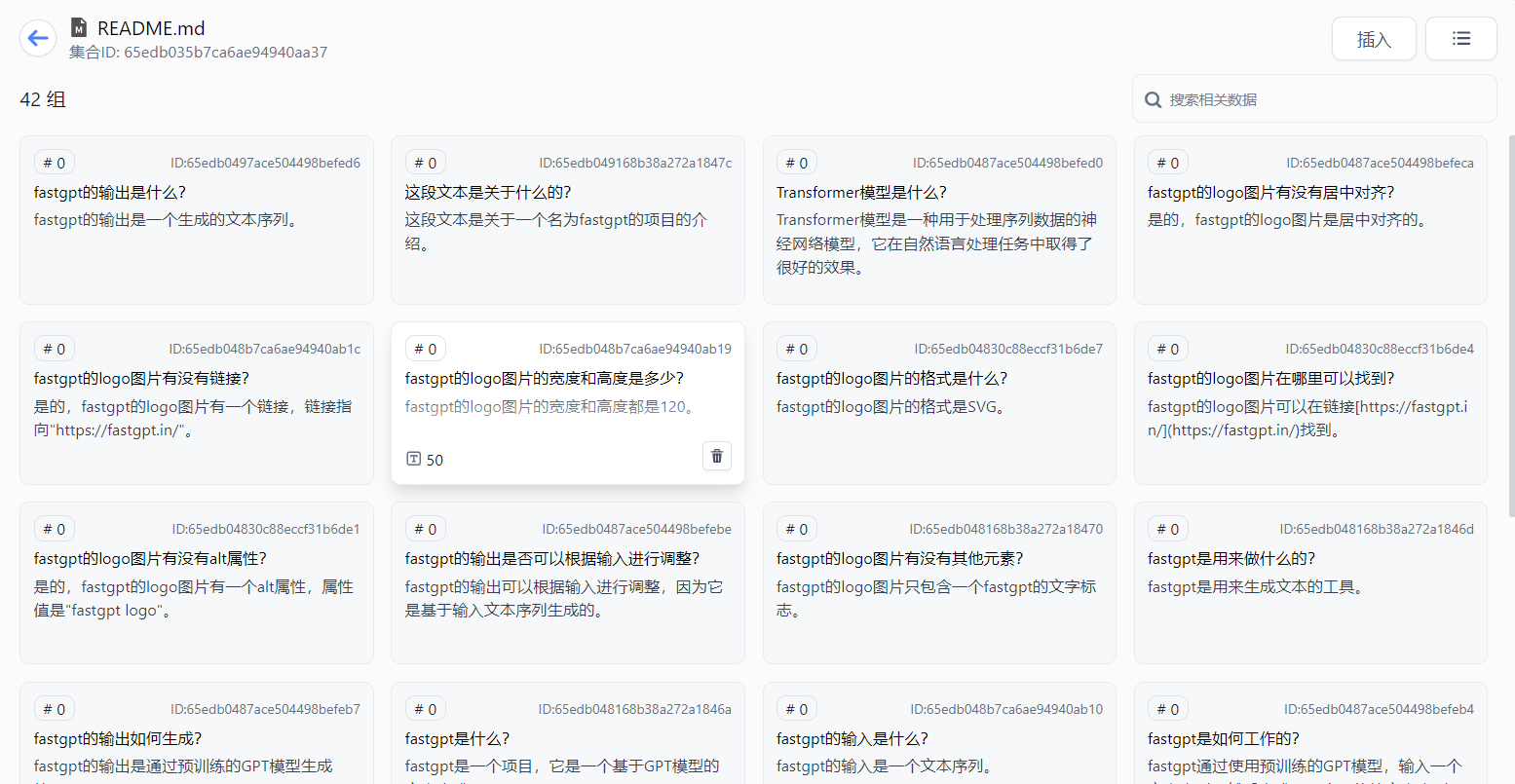Click ID 65edb048168b38a272a1846a
Screen dimensions: 1515x784
[635, 709]
